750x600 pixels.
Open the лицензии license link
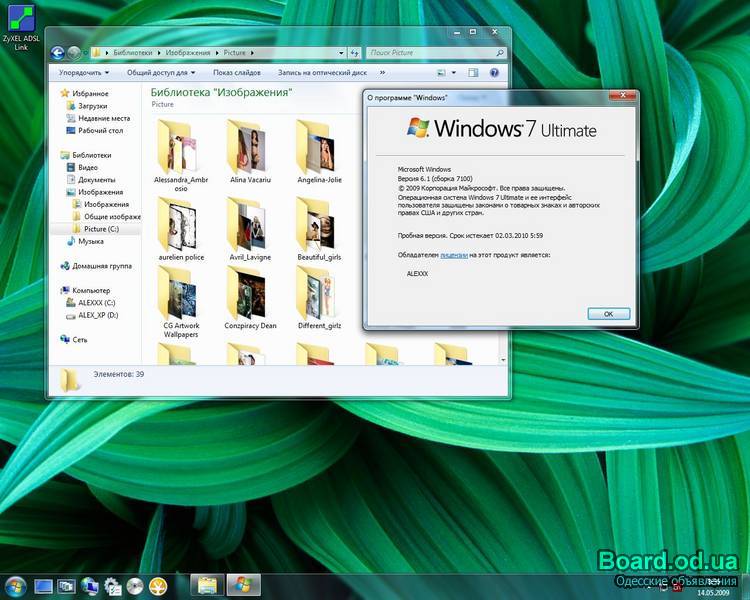tap(454, 255)
